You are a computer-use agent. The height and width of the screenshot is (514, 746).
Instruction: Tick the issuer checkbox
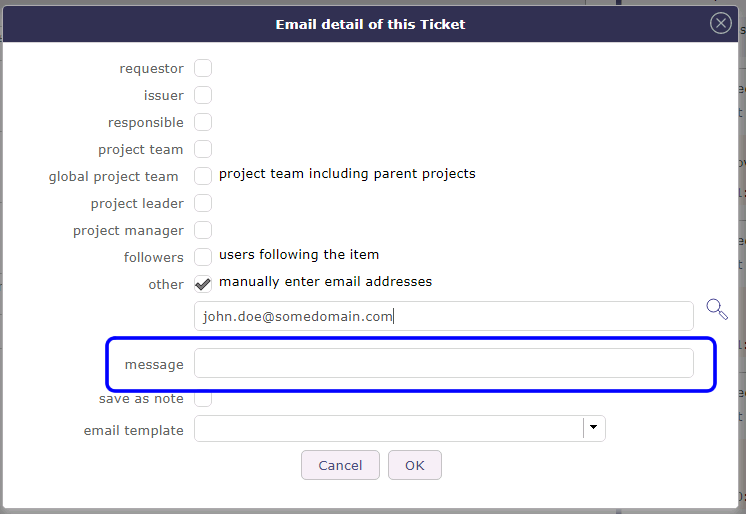203,96
